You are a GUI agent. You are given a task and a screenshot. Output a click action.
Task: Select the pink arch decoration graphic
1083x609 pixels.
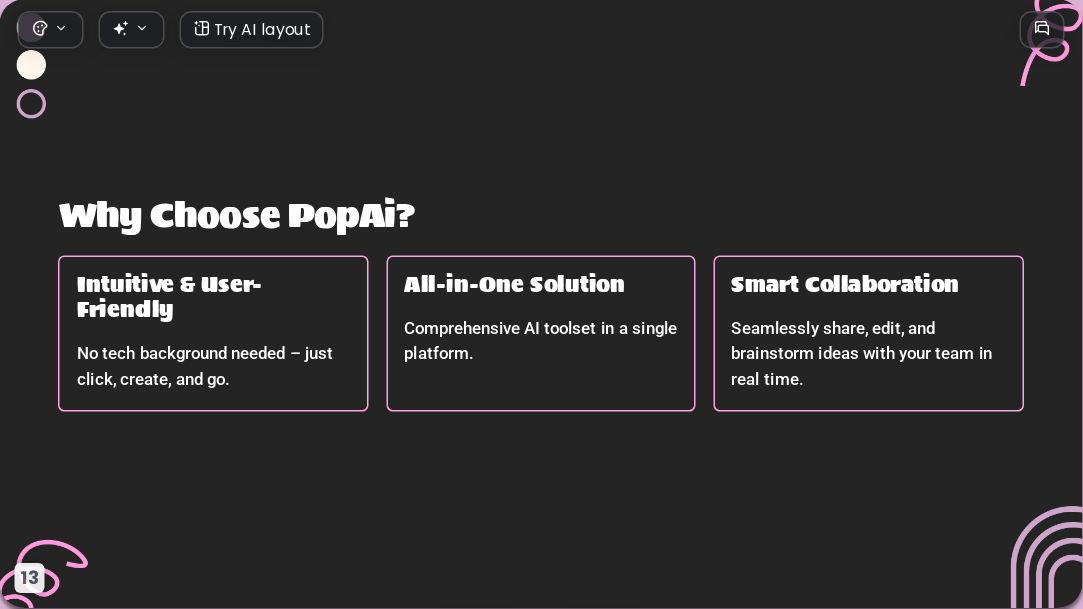pos(1047,557)
